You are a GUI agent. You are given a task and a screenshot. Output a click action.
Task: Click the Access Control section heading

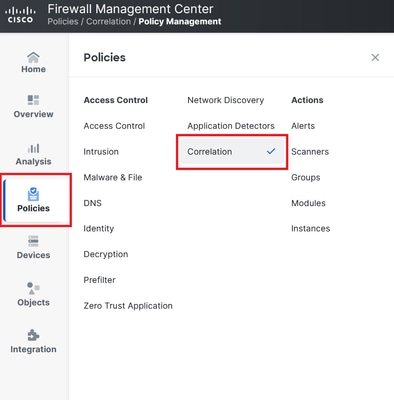tap(116, 100)
